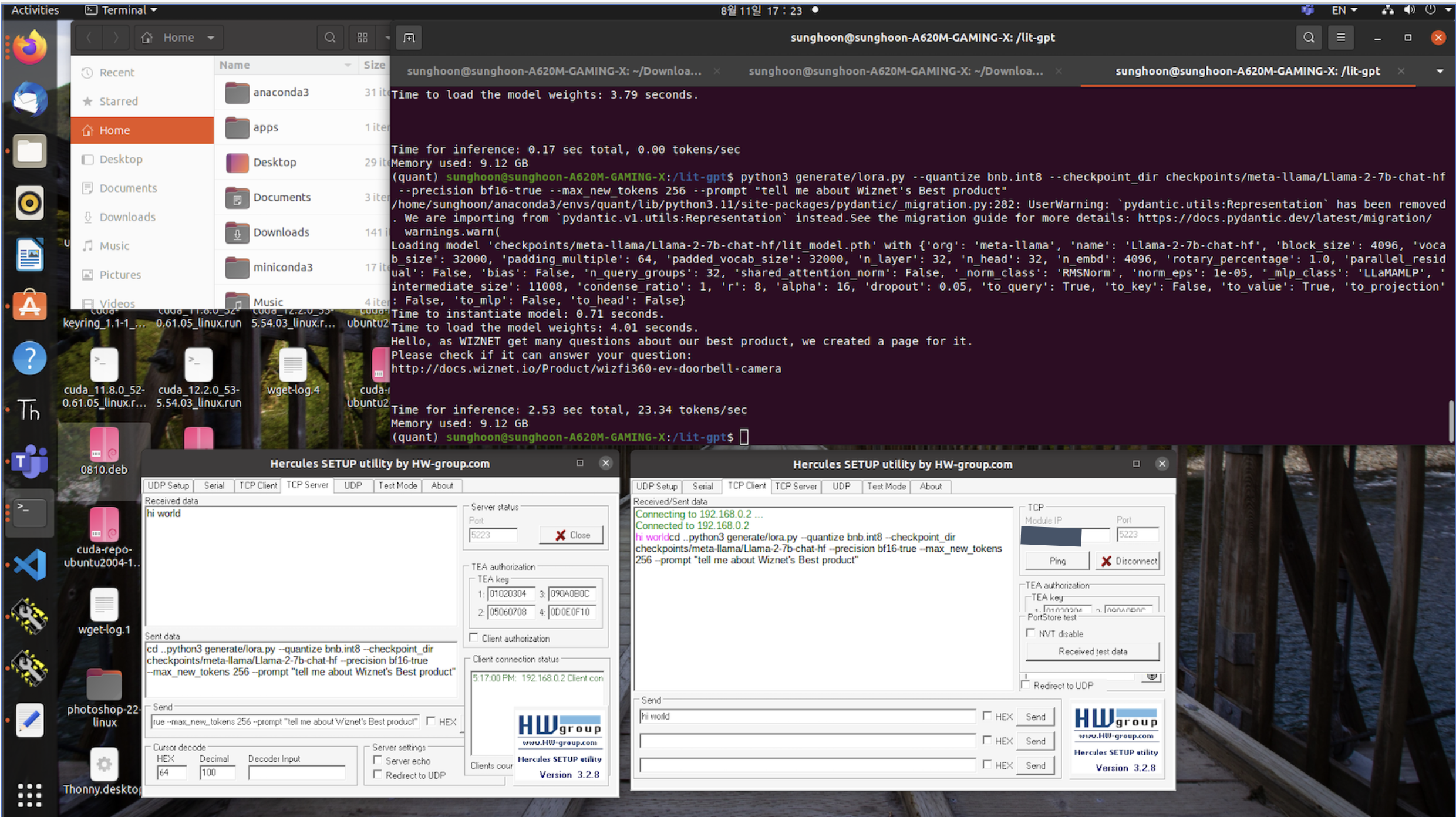The image size is (1456, 817).
Task: Expand the Home path dropdown in Files
Action: (211, 38)
